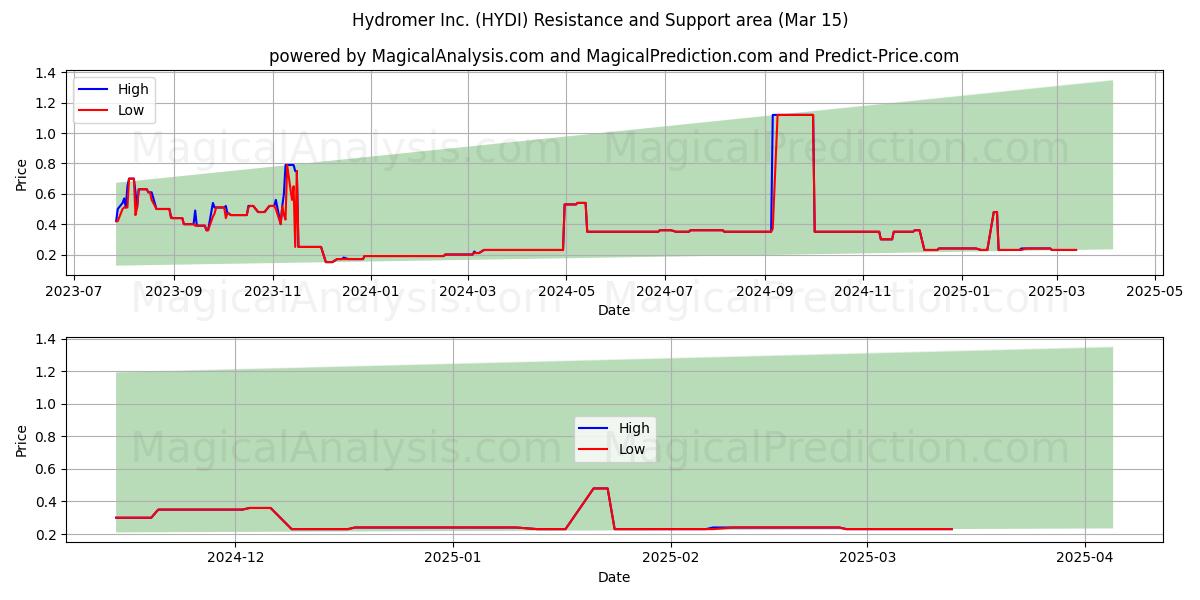The image size is (1200, 600).
Task: Click the 2024-11 date tick label
Action: tap(863, 291)
